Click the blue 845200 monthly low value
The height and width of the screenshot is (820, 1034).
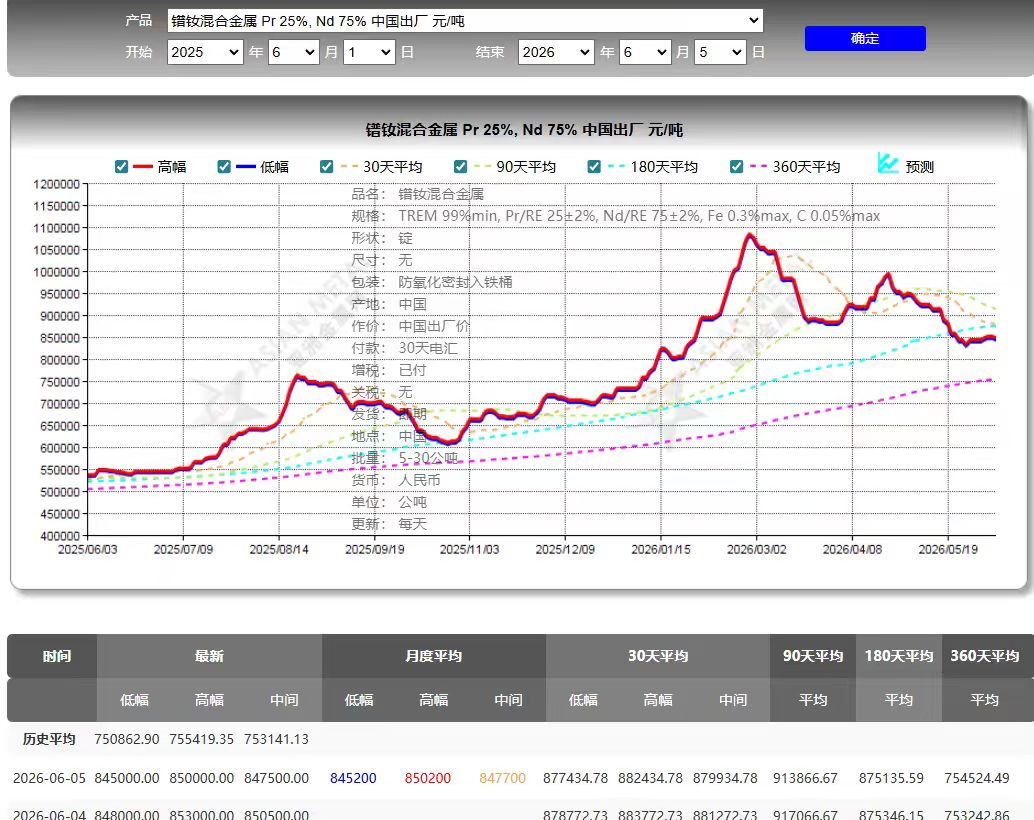(x=353, y=778)
